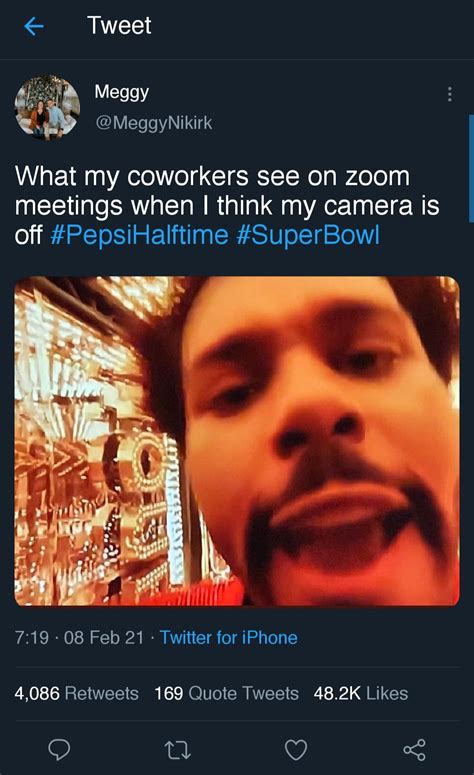Screen dimensions: 474x775
Task: View the 4,086 Retweets list
Action: point(77,693)
